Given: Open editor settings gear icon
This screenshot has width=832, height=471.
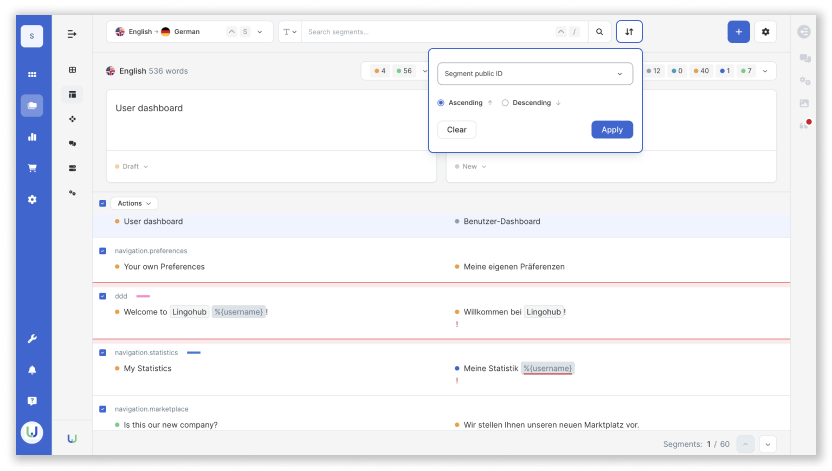Looking at the screenshot, I should coord(765,32).
